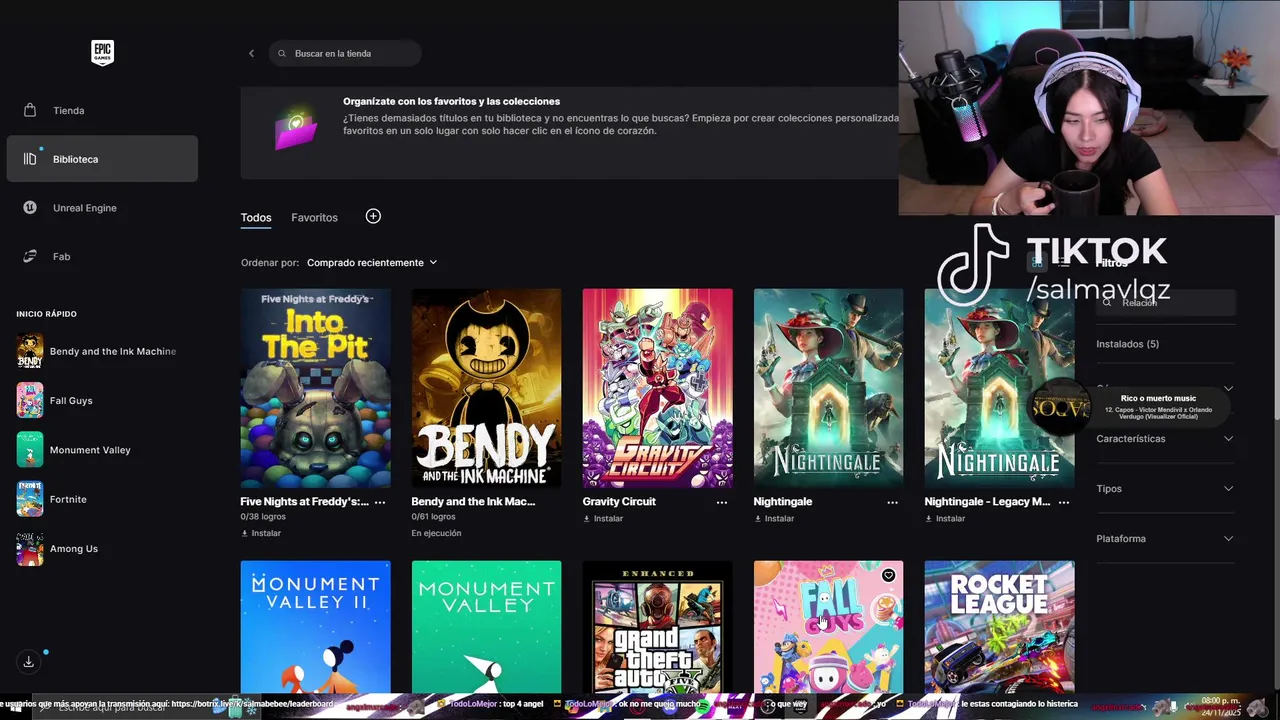
Task: Click the Monument Valley quick launch icon
Action: 30,450
